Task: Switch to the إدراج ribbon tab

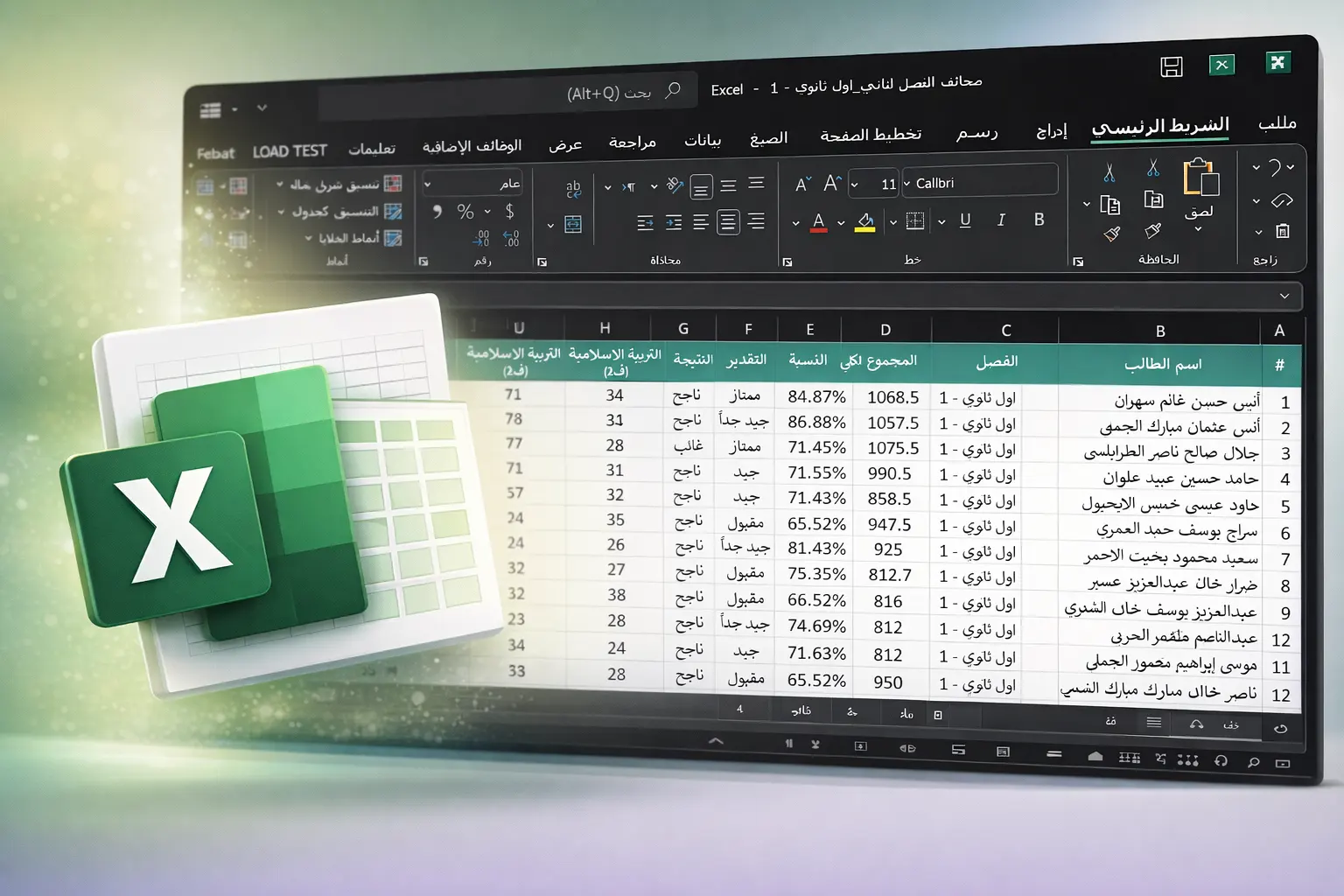Action: [x=1051, y=131]
